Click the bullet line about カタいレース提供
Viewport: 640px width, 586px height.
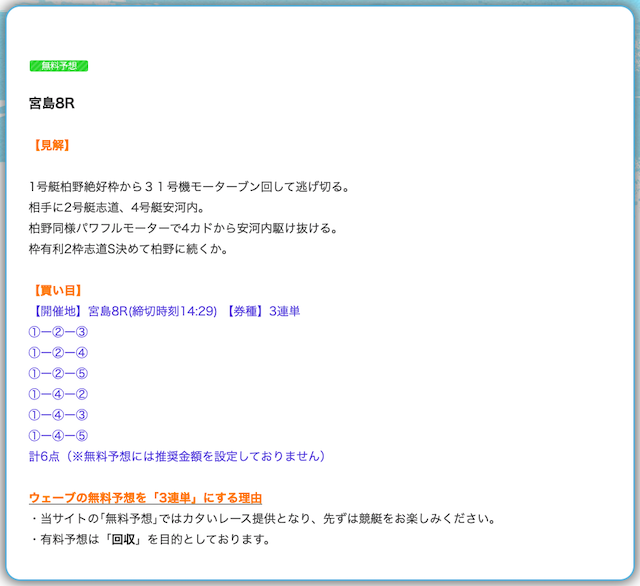point(263,519)
